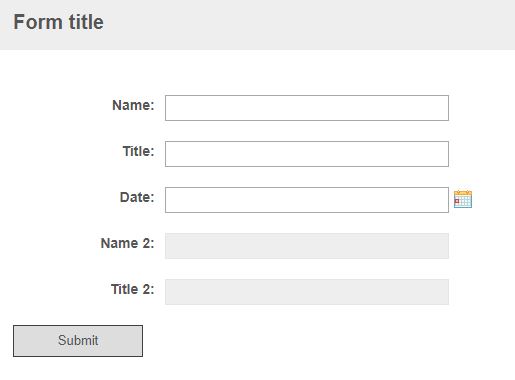This screenshot has height=380, width=515.
Task: Focus the Title text input
Action: pyautogui.click(x=307, y=154)
